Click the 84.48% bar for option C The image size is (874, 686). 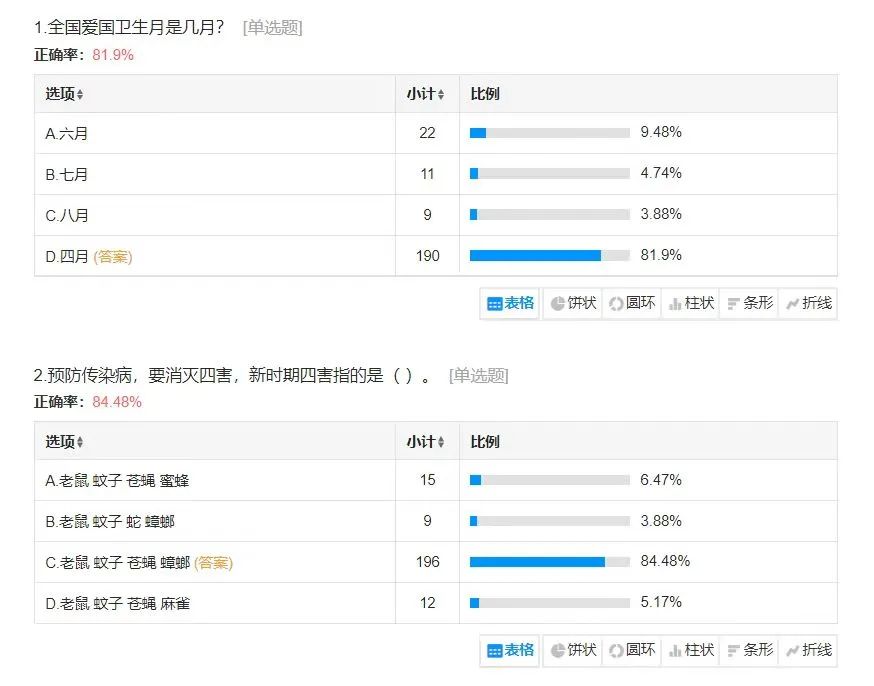coord(550,562)
